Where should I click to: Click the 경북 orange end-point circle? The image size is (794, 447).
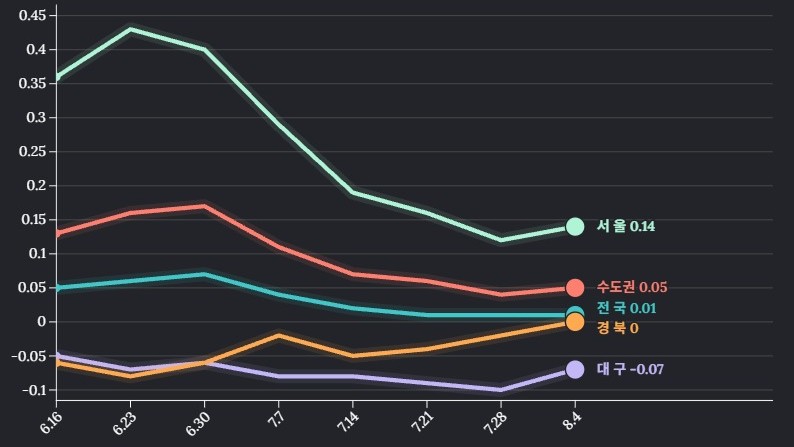[x=575, y=322]
